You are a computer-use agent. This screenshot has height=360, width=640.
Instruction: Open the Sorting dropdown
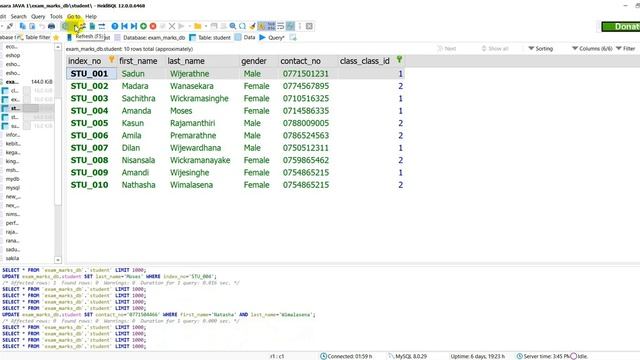click(540, 49)
